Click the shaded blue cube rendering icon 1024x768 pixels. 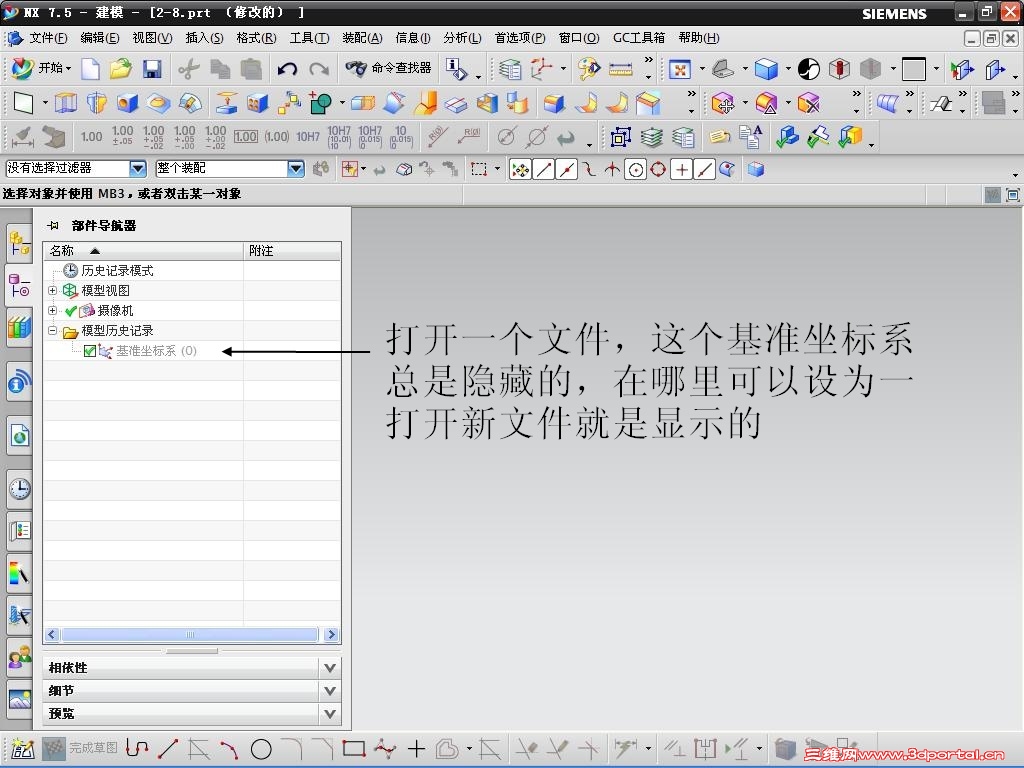tap(766, 69)
